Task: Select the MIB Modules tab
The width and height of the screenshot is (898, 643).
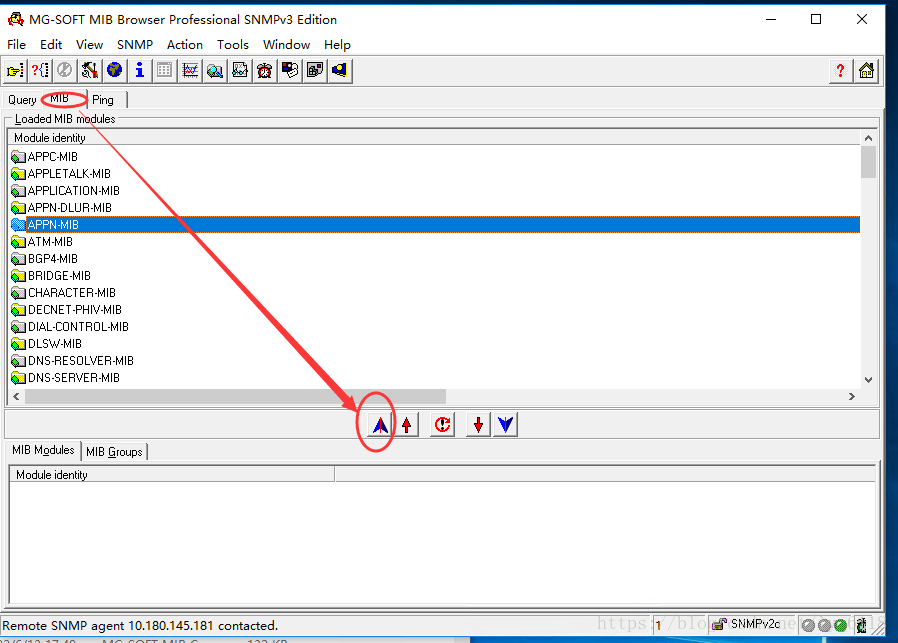Action: coord(43,450)
